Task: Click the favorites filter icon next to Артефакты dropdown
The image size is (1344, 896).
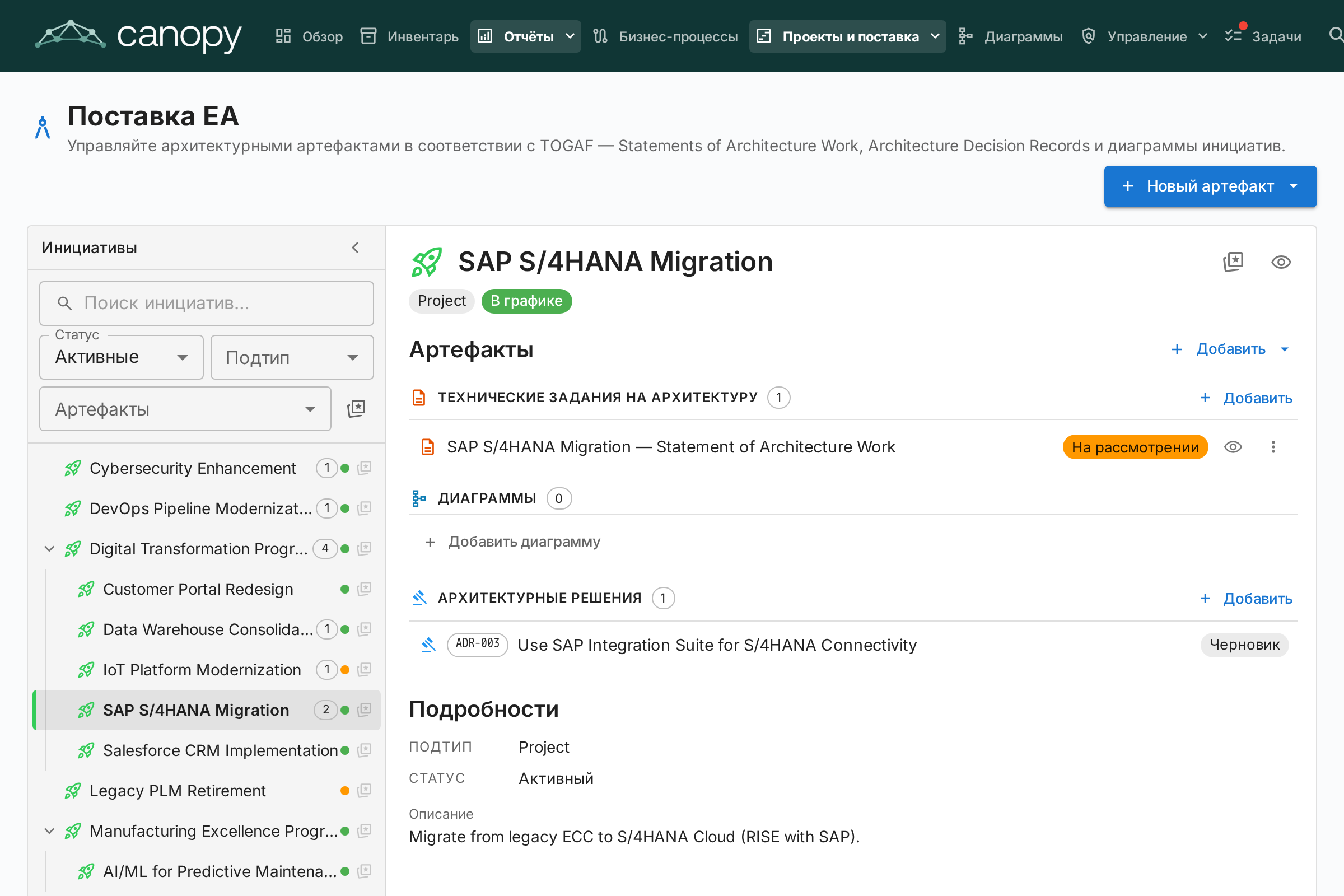Action: click(356, 409)
